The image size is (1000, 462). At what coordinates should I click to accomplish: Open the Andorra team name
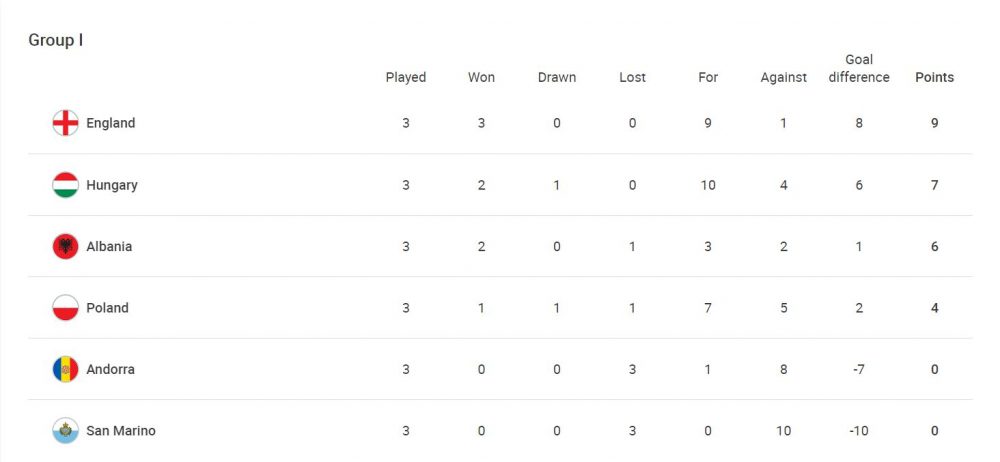[x=110, y=369]
